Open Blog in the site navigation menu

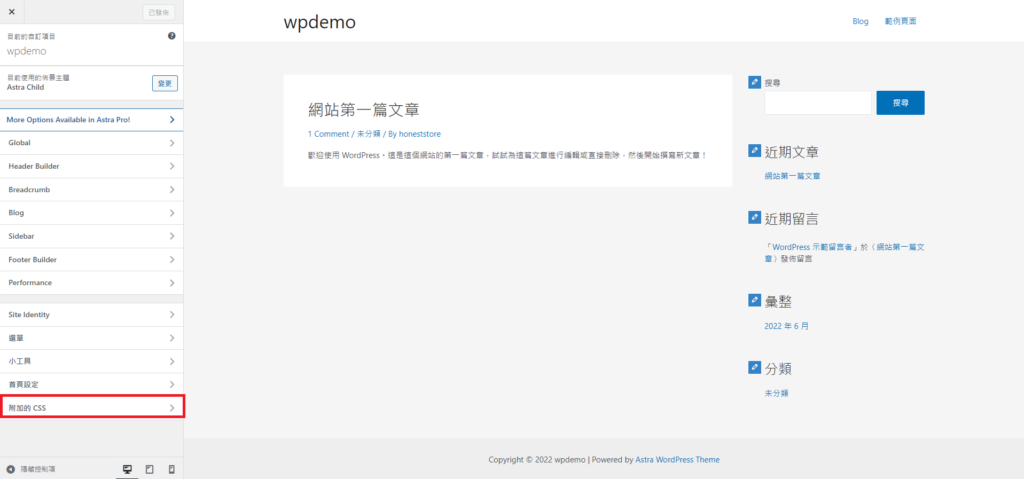point(860,21)
